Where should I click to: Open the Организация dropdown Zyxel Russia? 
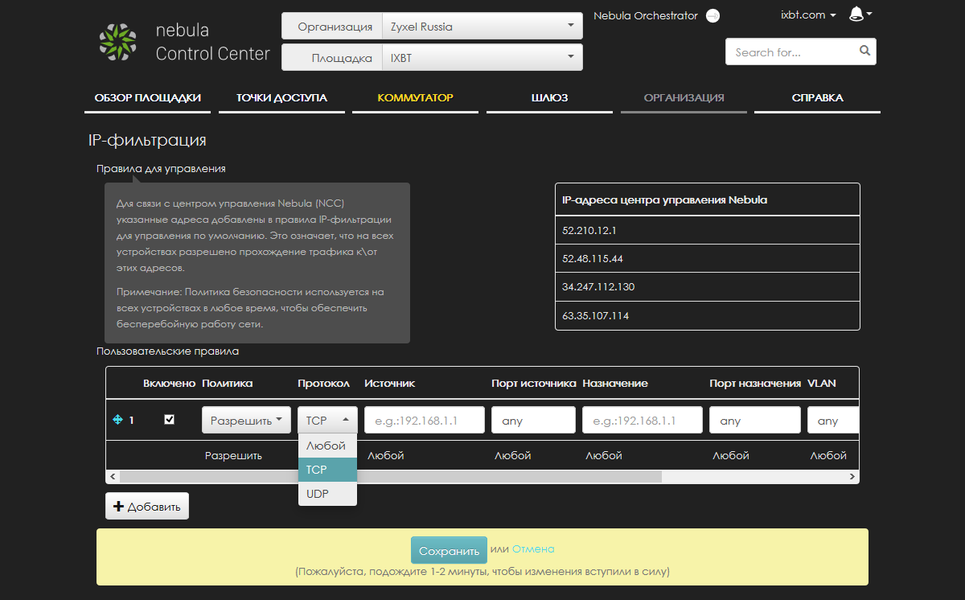(482, 26)
